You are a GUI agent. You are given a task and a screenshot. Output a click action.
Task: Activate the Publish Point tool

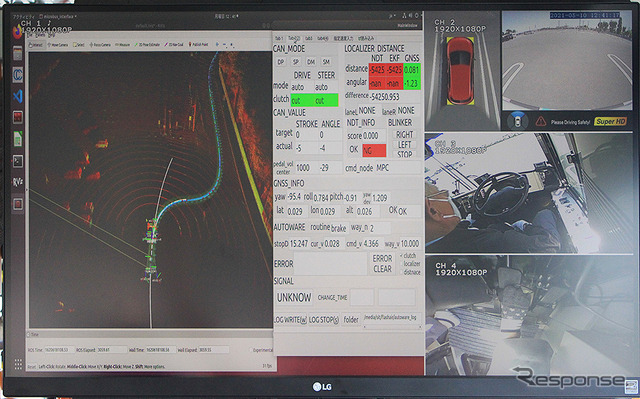pos(198,44)
